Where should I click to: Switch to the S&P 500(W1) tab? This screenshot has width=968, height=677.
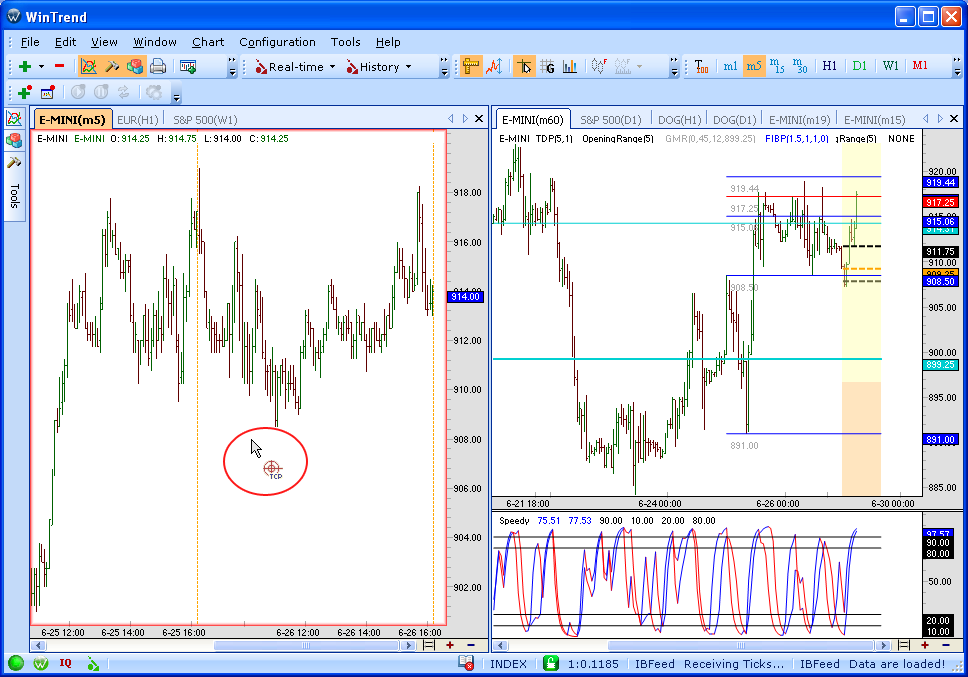tap(205, 120)
